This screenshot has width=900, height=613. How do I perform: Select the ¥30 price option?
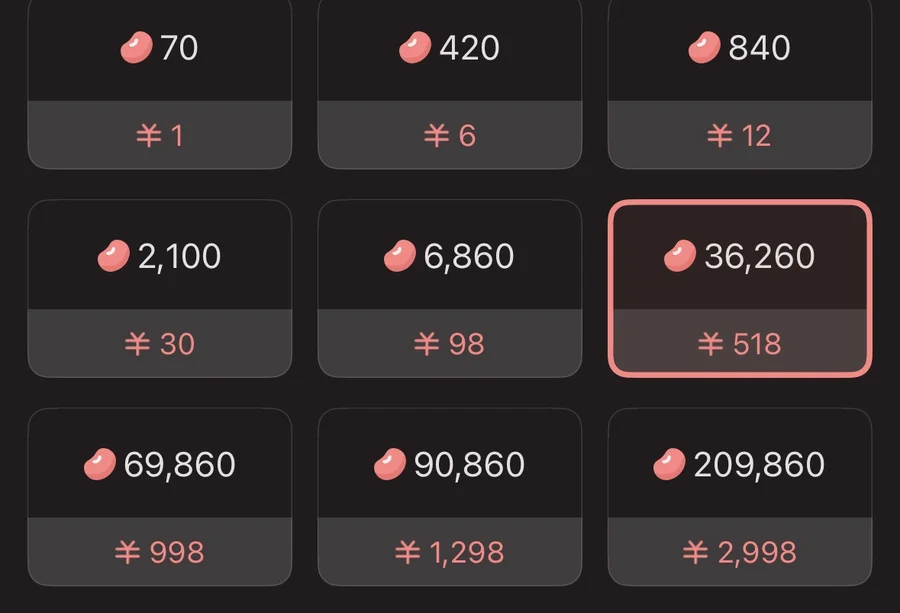(x=160, y=344)
